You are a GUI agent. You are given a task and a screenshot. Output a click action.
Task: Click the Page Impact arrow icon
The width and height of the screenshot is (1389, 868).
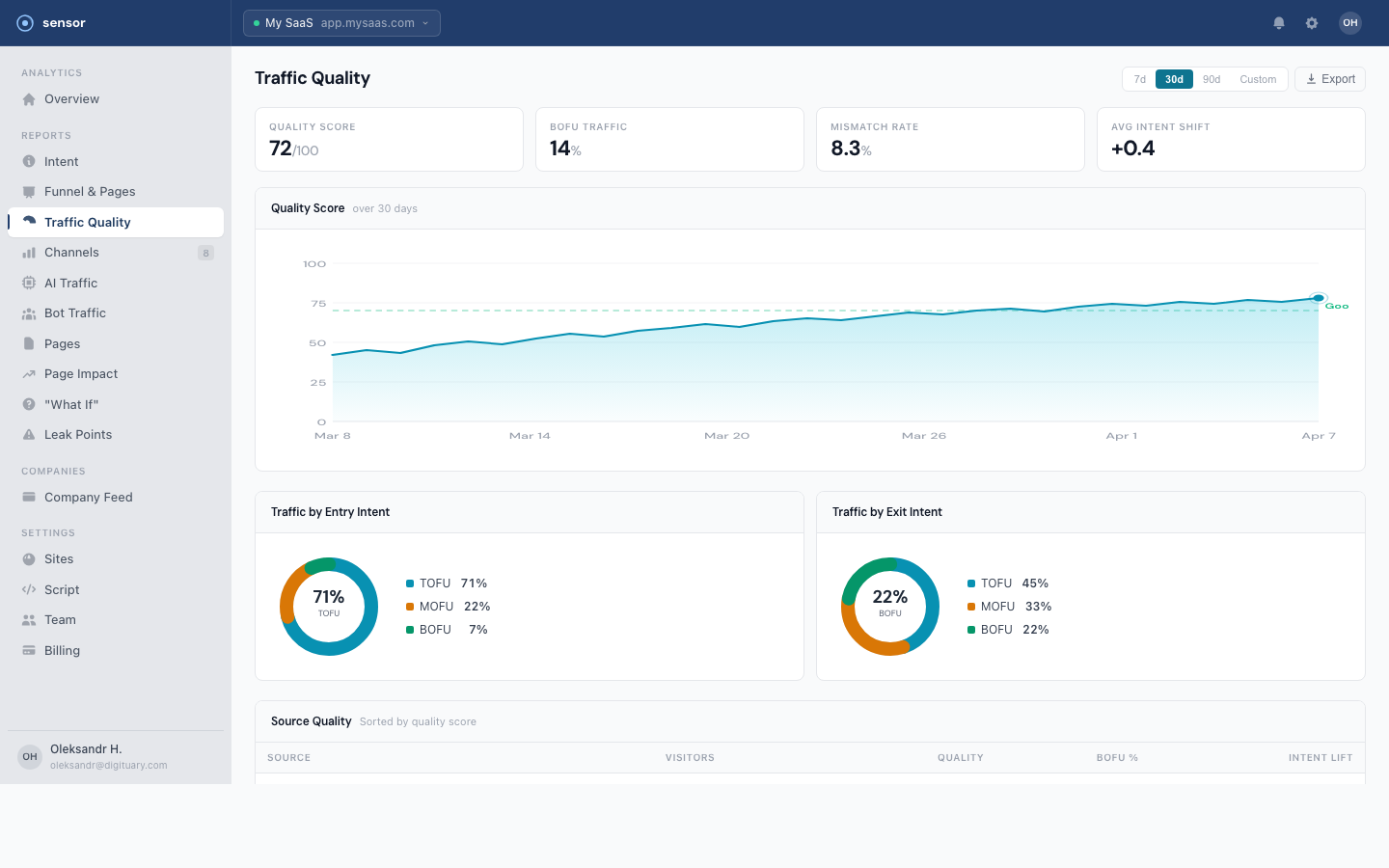pos(30,373)
